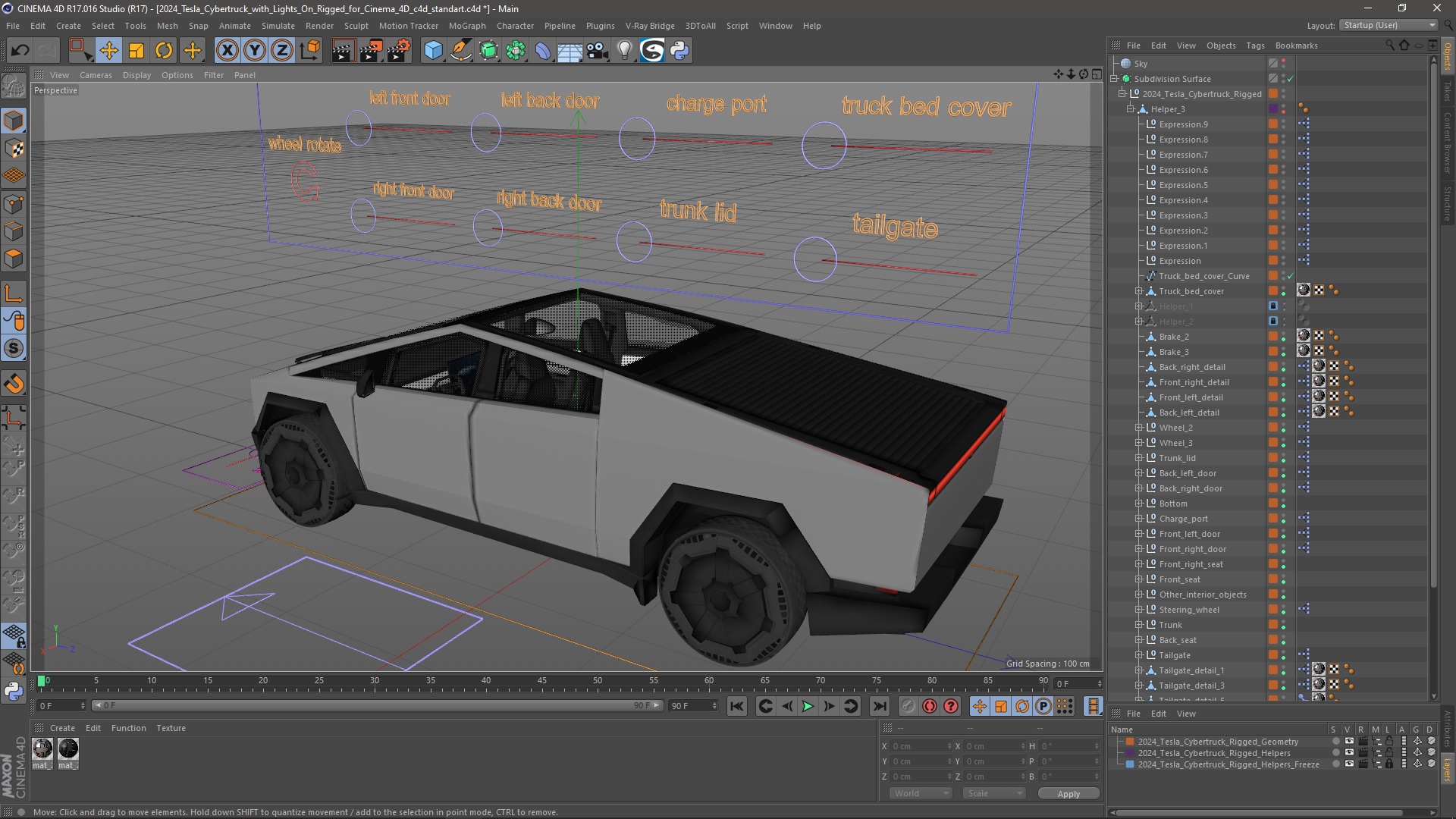The width and height of the screenshot is (1456, 819).
Task: Open the Array modeling objects icon
Action: (516, 51)
